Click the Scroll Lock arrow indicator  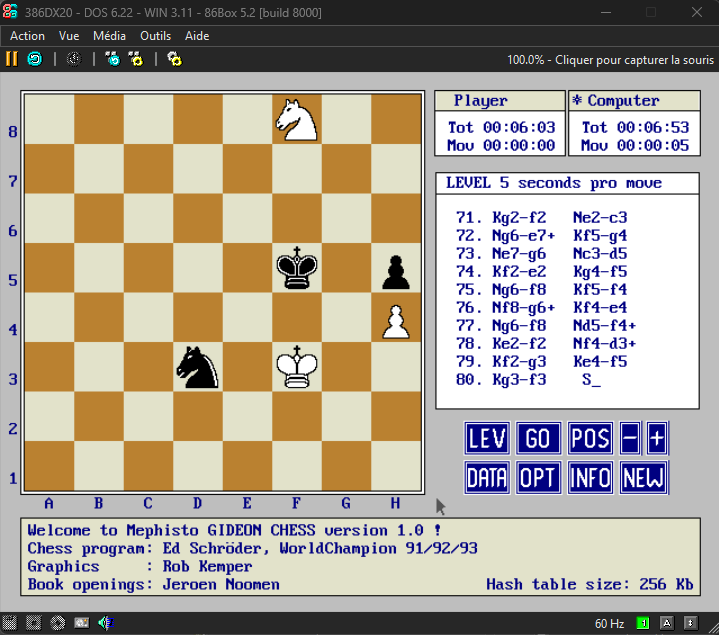click(x=691, y=623)
